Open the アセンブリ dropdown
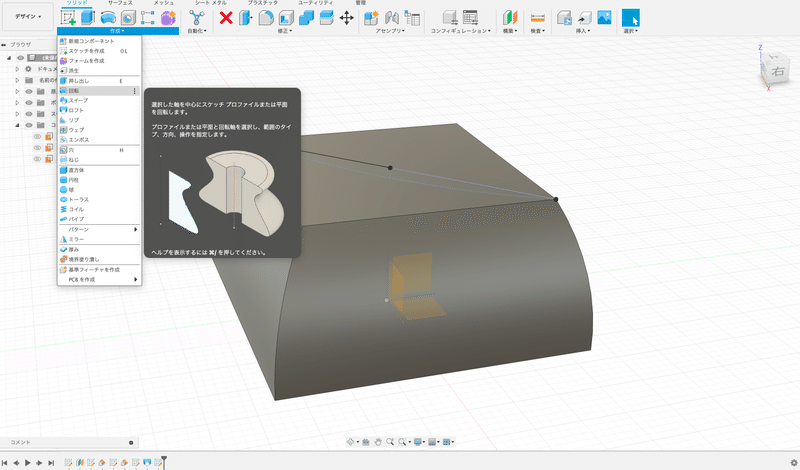This screenshot has width=800, height=470. [390, 31]
